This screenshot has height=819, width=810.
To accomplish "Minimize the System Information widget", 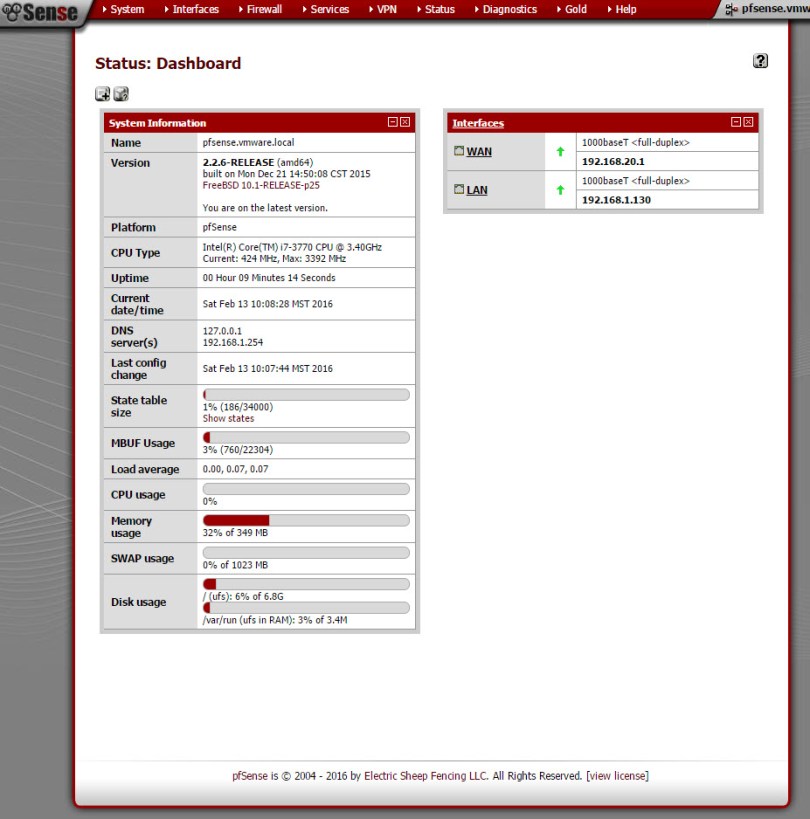I will (393, 122).
